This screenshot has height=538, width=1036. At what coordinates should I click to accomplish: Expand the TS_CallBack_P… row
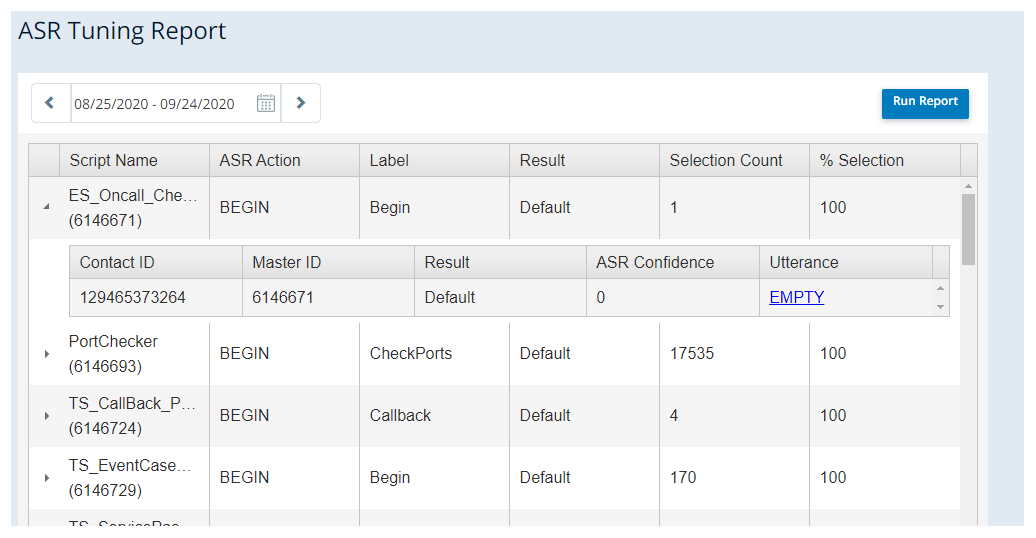coord(46,416)
